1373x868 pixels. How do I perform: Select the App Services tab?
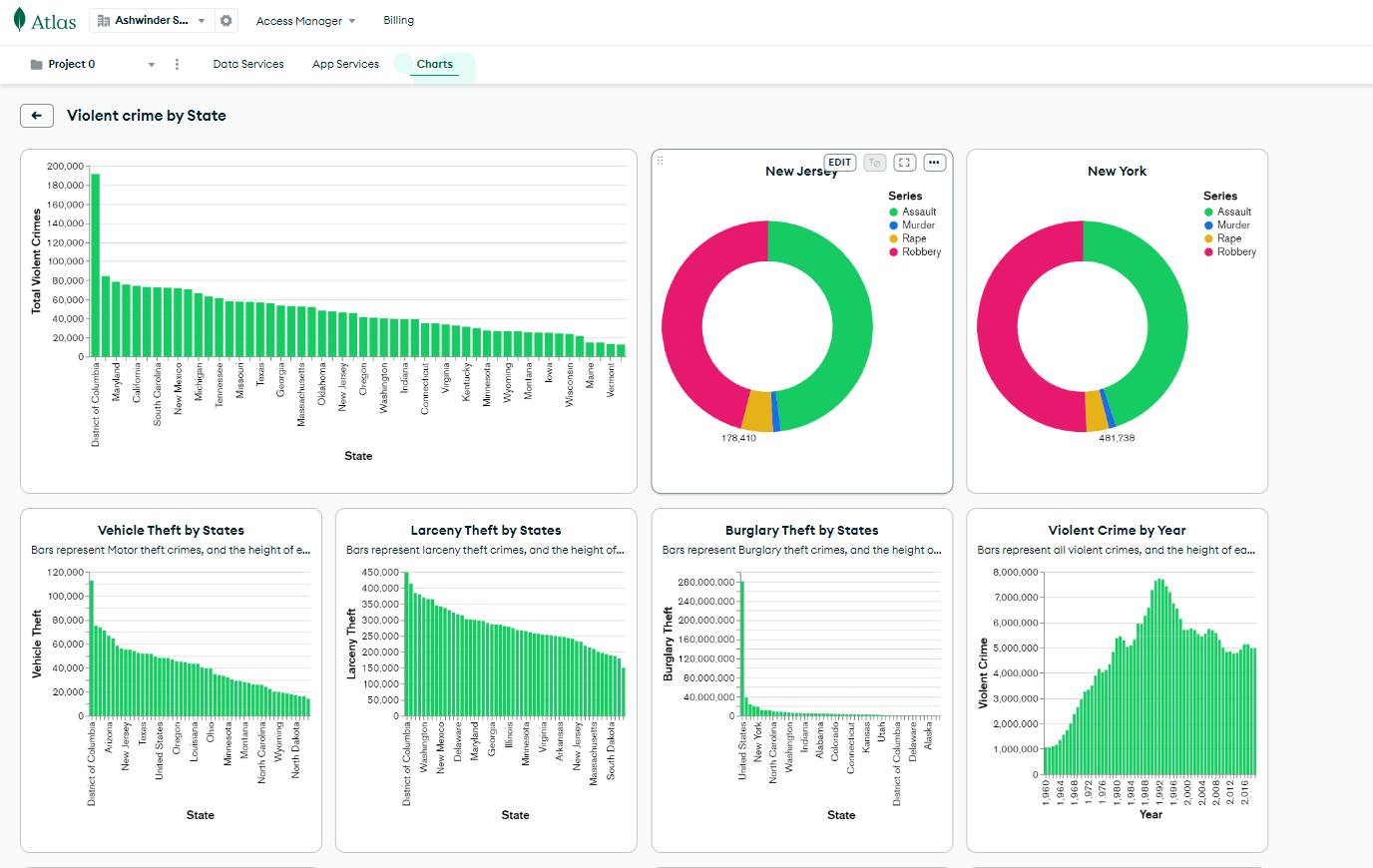tap(344, 63)
